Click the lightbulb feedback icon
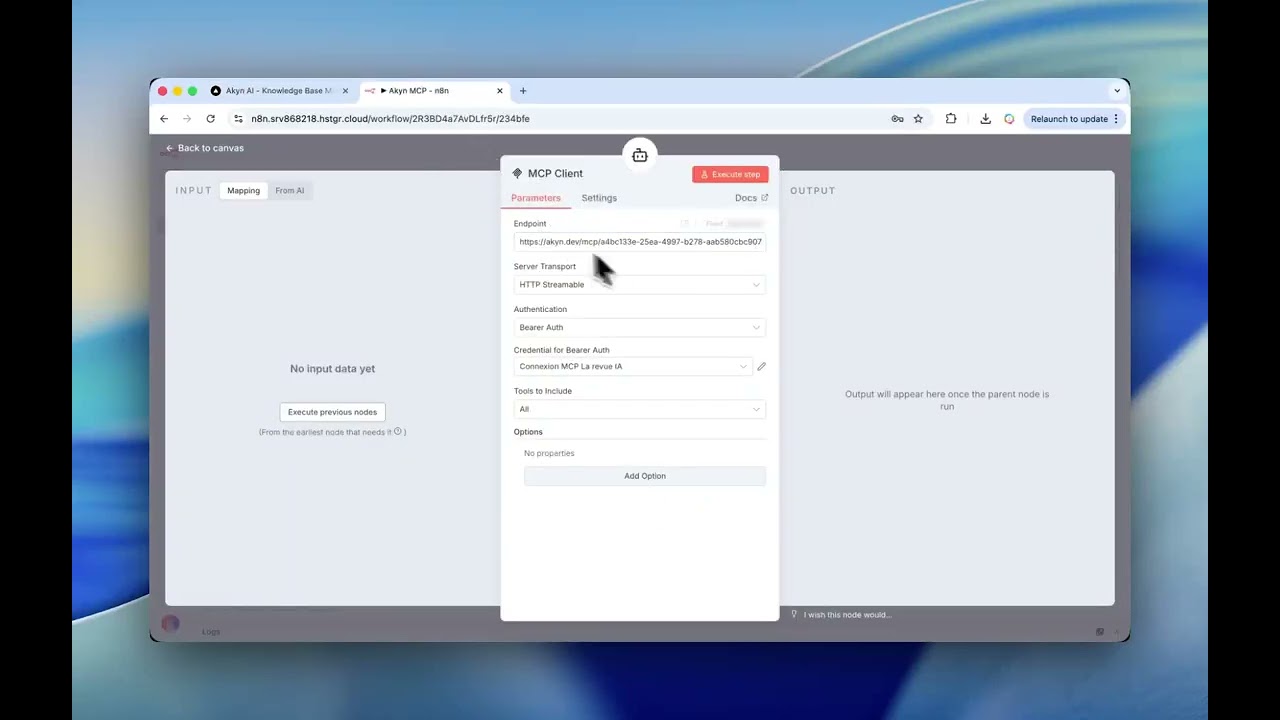The height and width of the screenshot is (720, 1280). pos(794,614)
